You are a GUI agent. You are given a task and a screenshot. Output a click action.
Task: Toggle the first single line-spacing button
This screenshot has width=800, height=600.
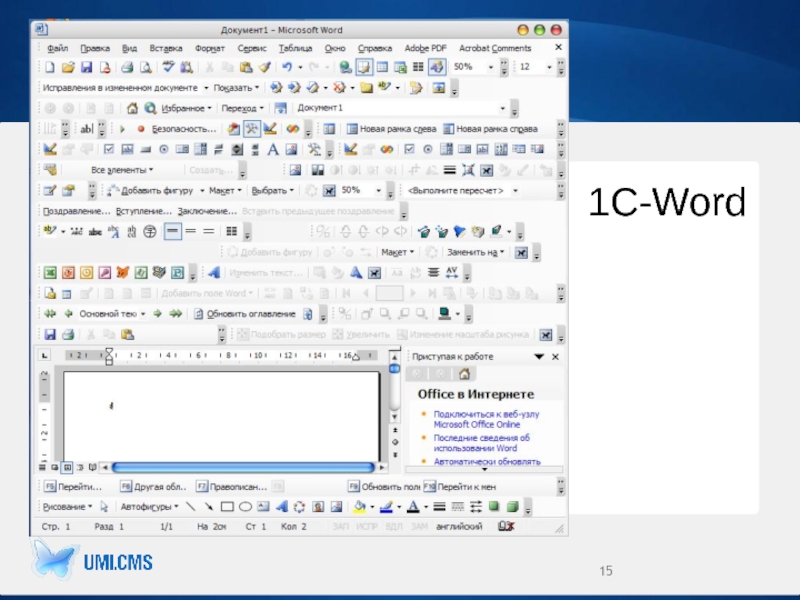click(x=172, y=232)
